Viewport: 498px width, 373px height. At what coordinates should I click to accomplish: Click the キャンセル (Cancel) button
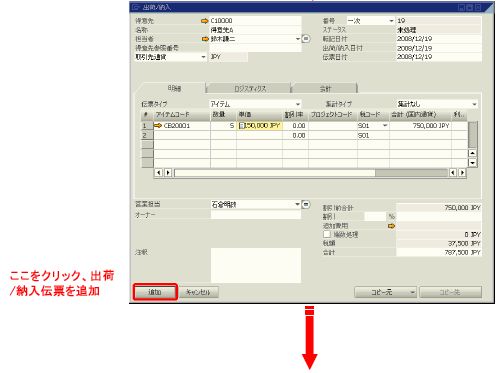click(199, 292)
